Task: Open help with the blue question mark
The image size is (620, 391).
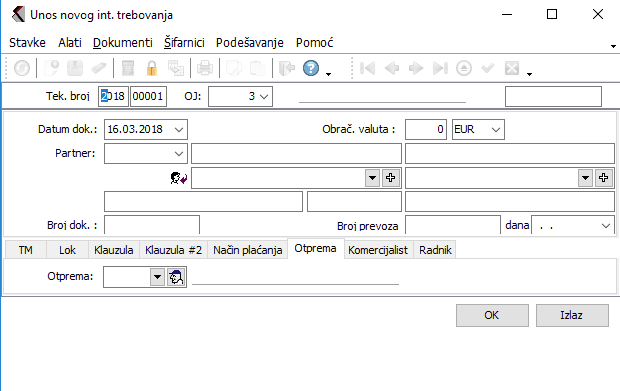Action: (x=311, y=68)
